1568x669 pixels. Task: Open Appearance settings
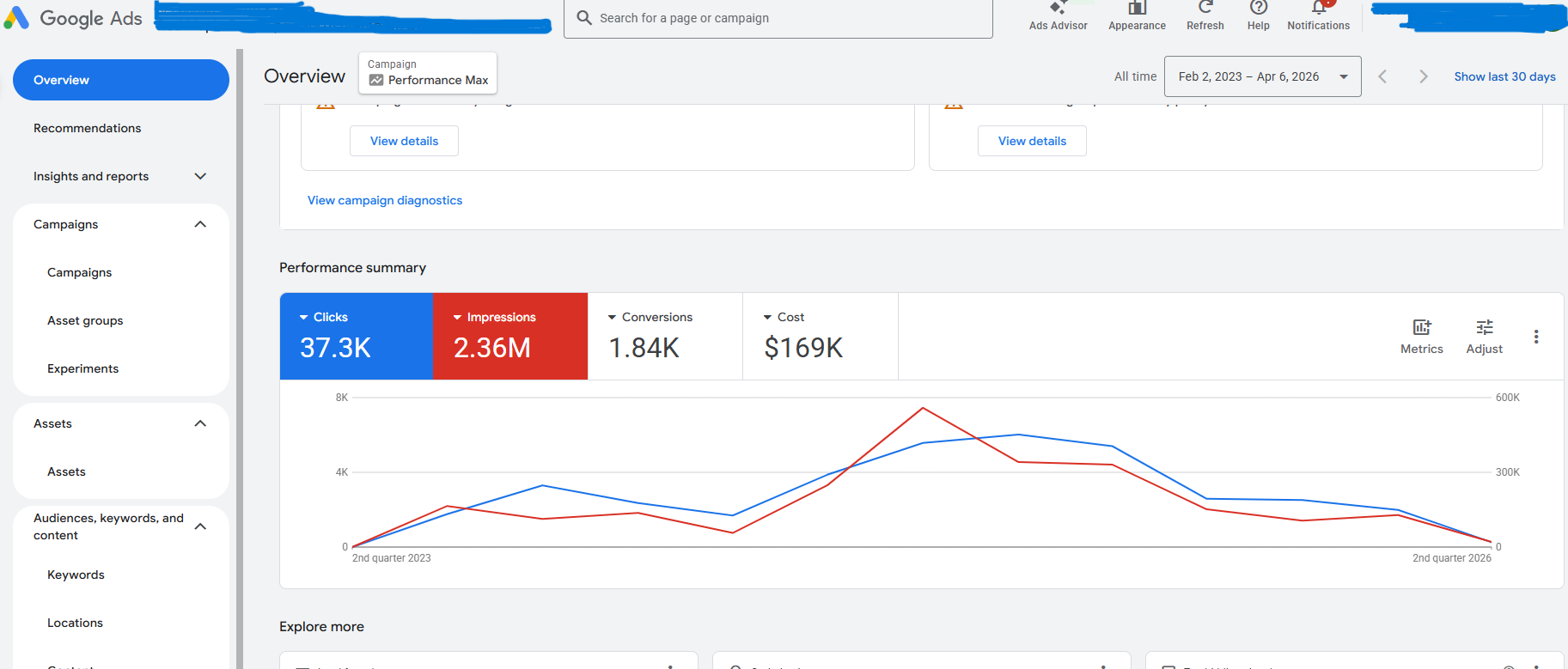tap(1137, 16)
